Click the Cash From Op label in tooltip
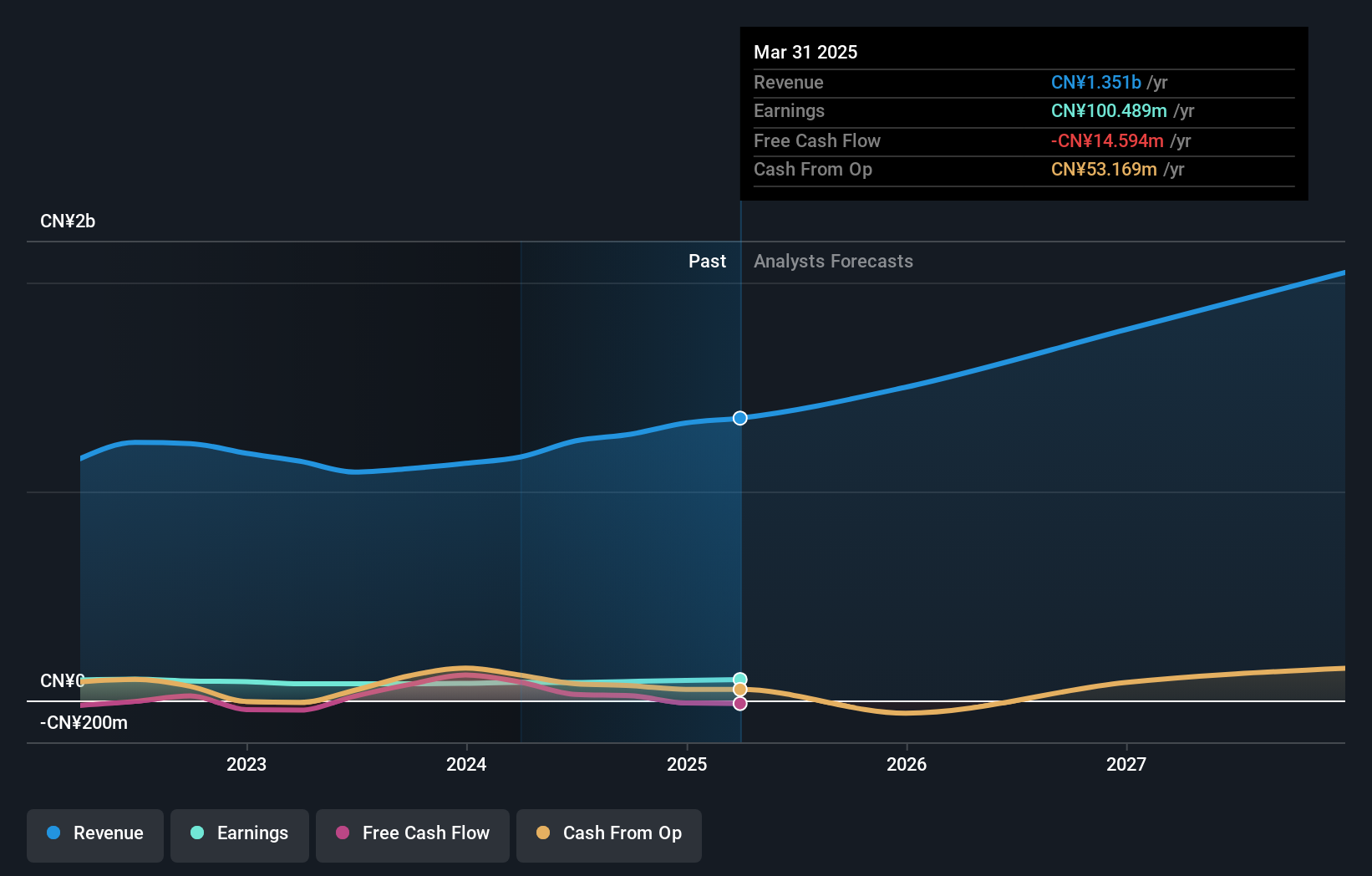1372x876 pixels. click(x=813, y=170)
